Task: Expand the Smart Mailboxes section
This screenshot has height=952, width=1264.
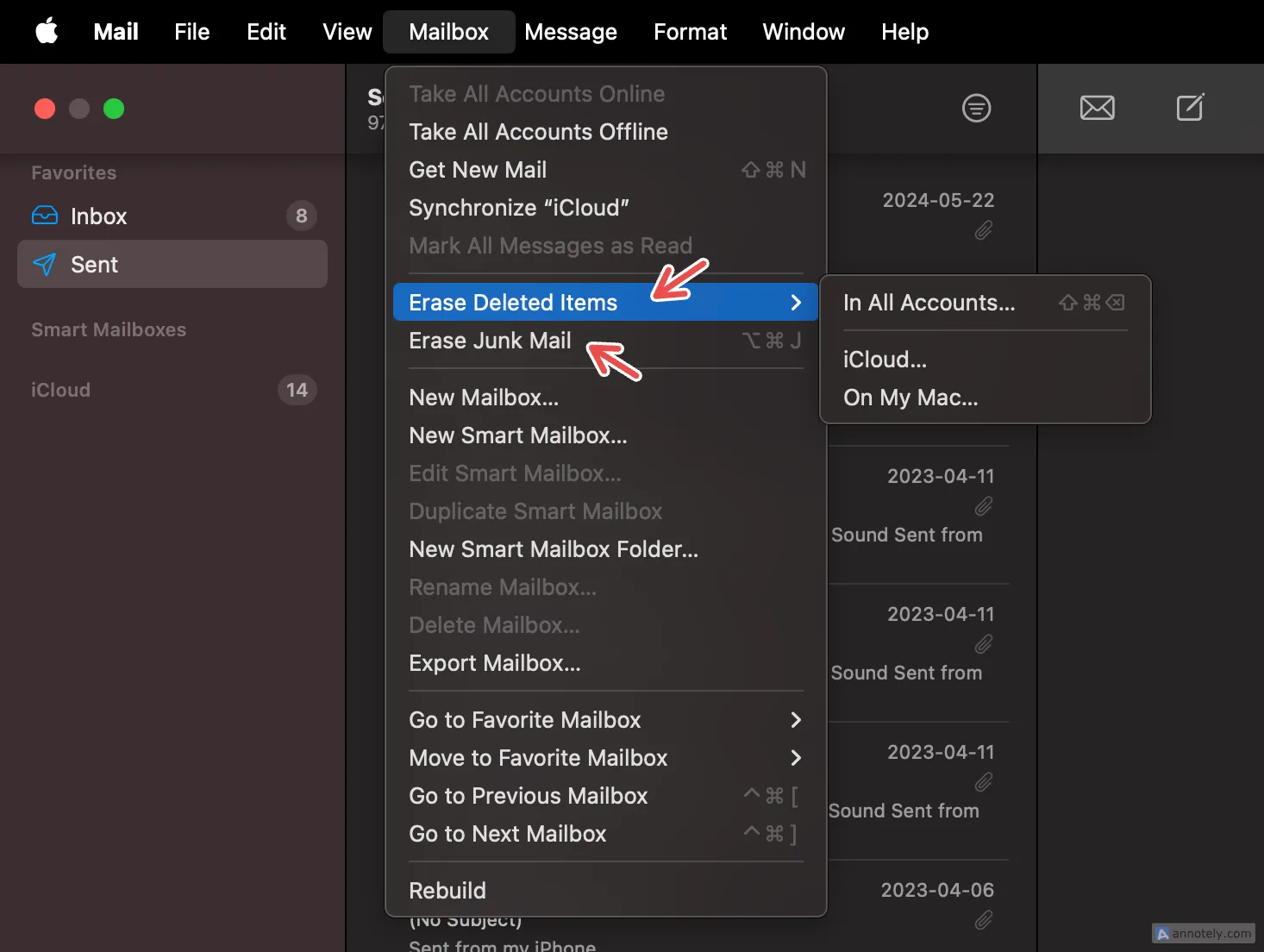Action: click(109, 329)
